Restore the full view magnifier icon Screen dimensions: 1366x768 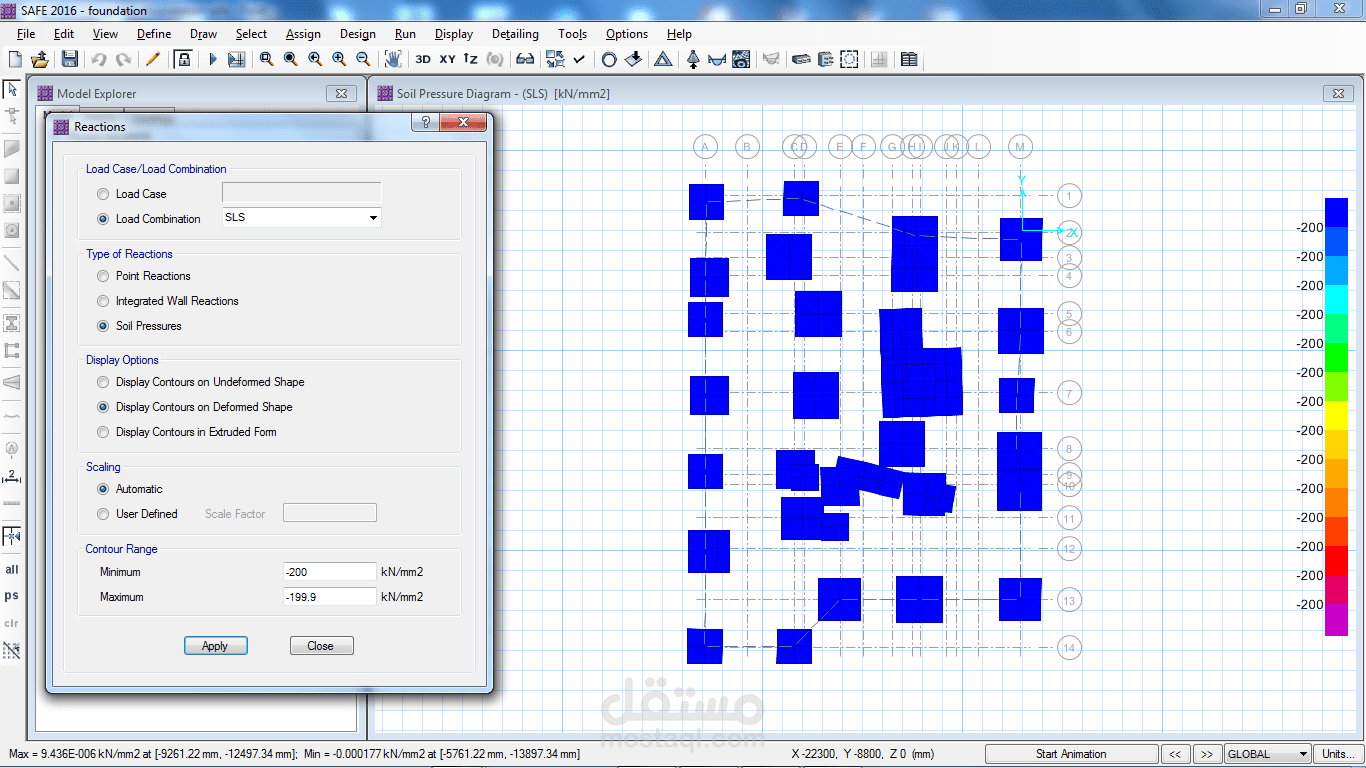point(291,59)
